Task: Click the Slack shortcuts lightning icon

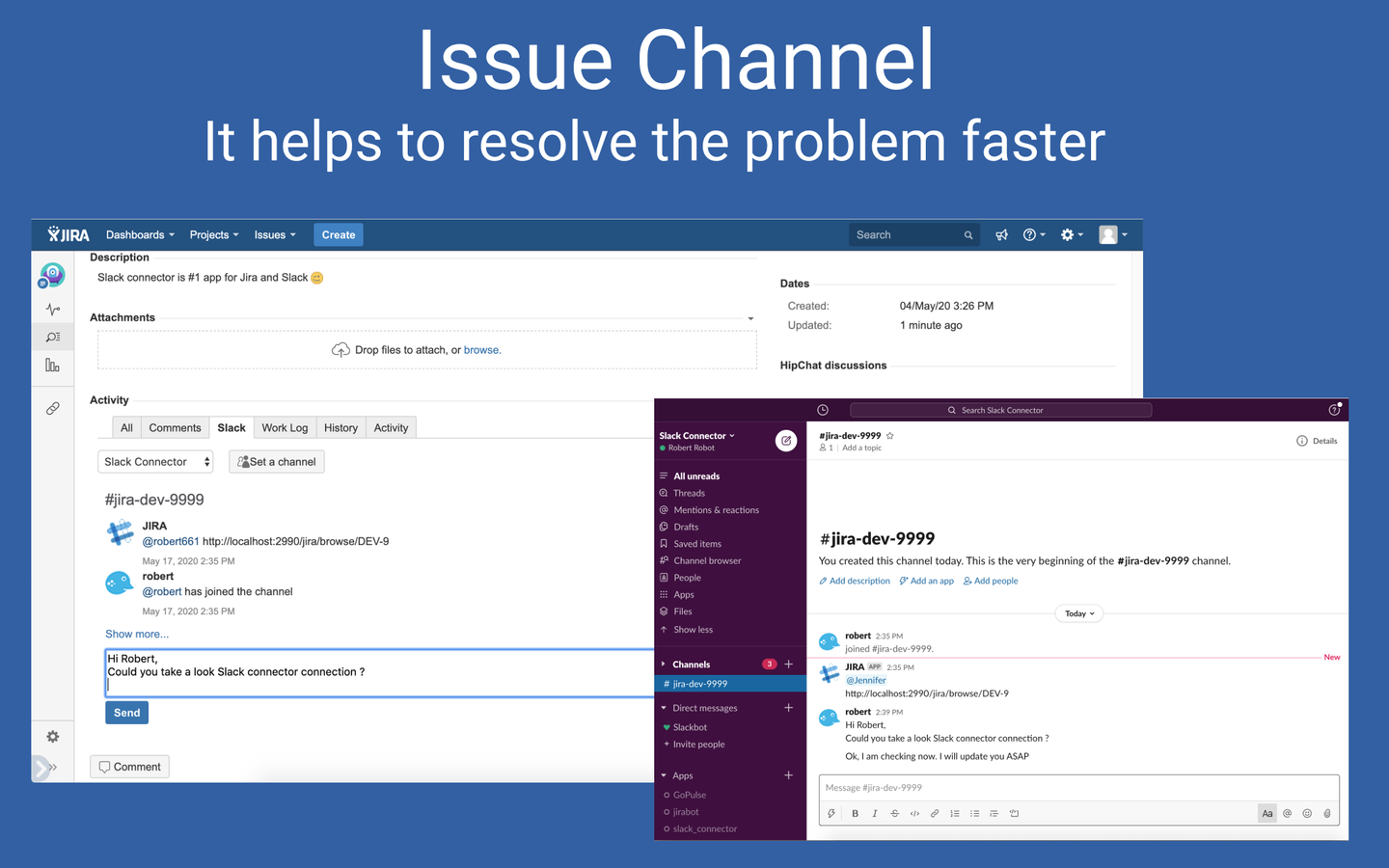Action: [x=831, y=813]
